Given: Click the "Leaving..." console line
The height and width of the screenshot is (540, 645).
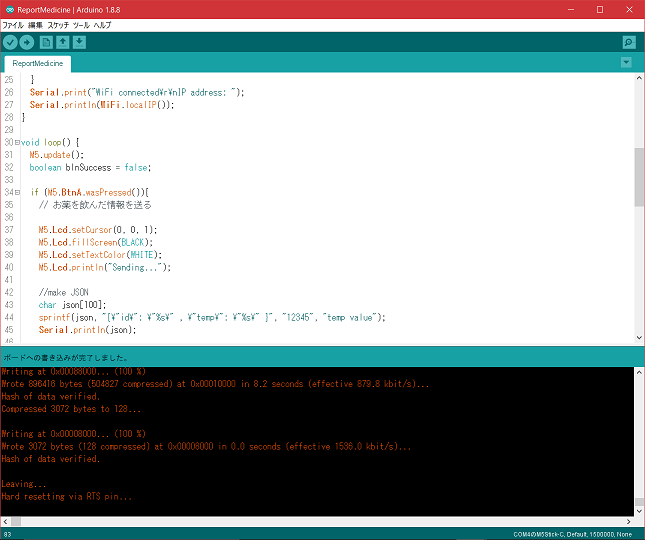Looking at the screenshot, I should 23,484.
